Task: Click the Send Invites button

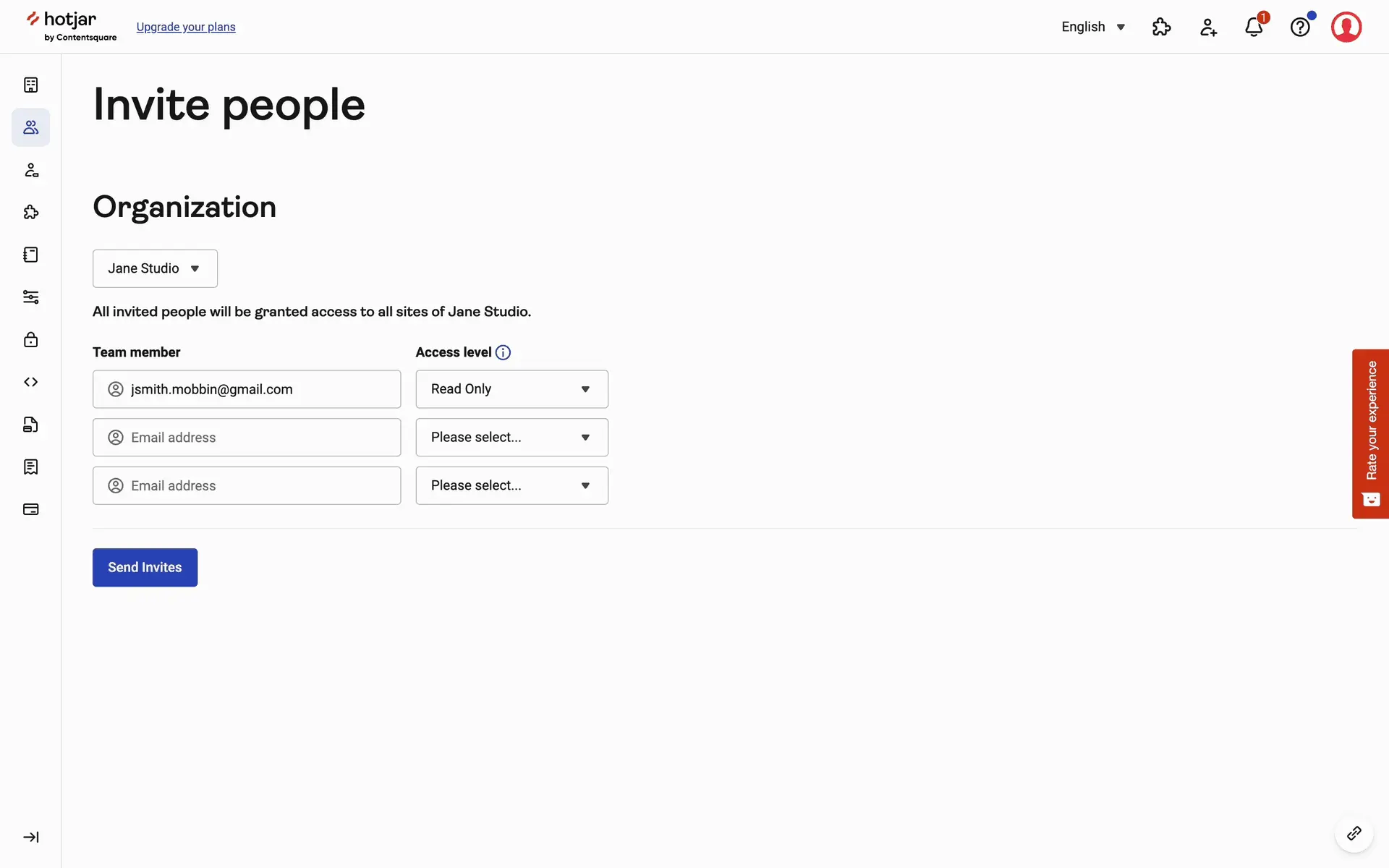Action: pyautogui.click(x=145, y=568)
